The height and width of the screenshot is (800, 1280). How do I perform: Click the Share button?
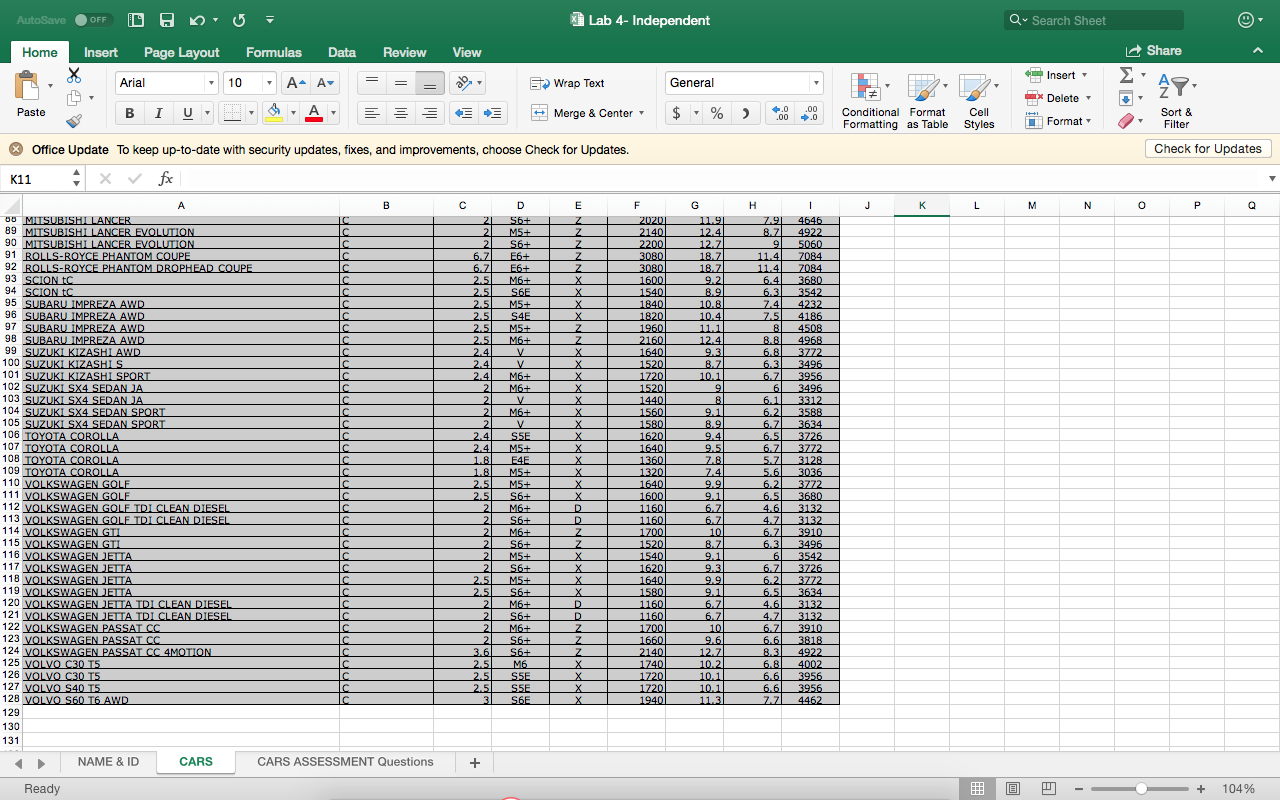(x=1154, y=51)
